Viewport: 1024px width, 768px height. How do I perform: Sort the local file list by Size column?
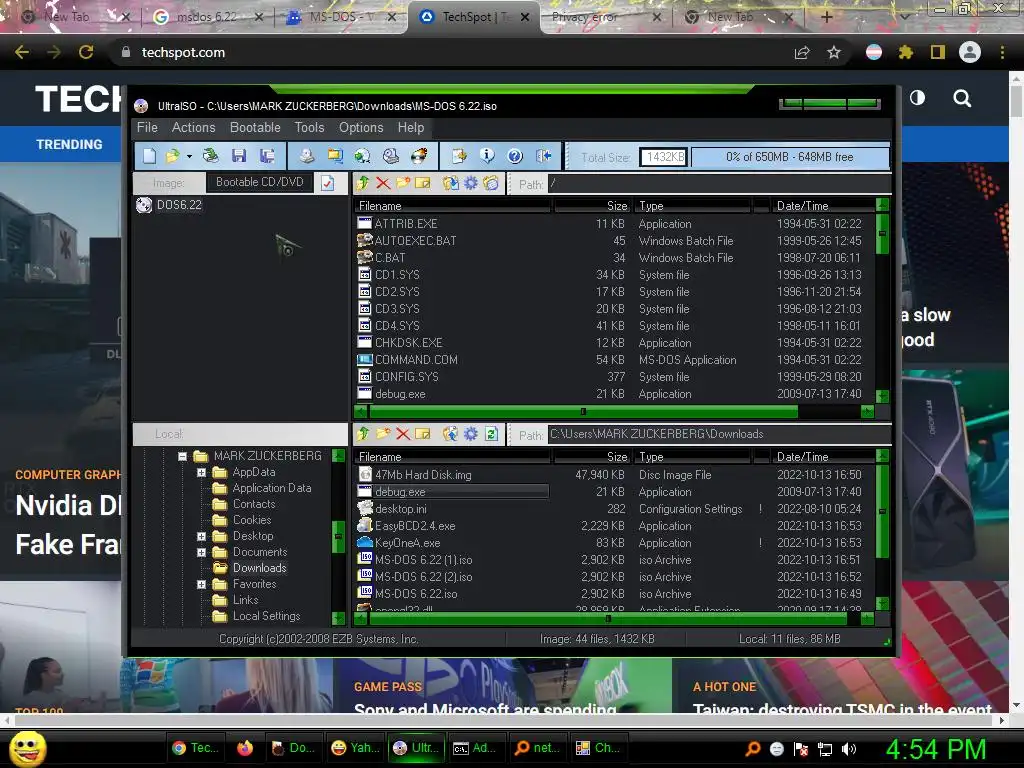(592, 457)
